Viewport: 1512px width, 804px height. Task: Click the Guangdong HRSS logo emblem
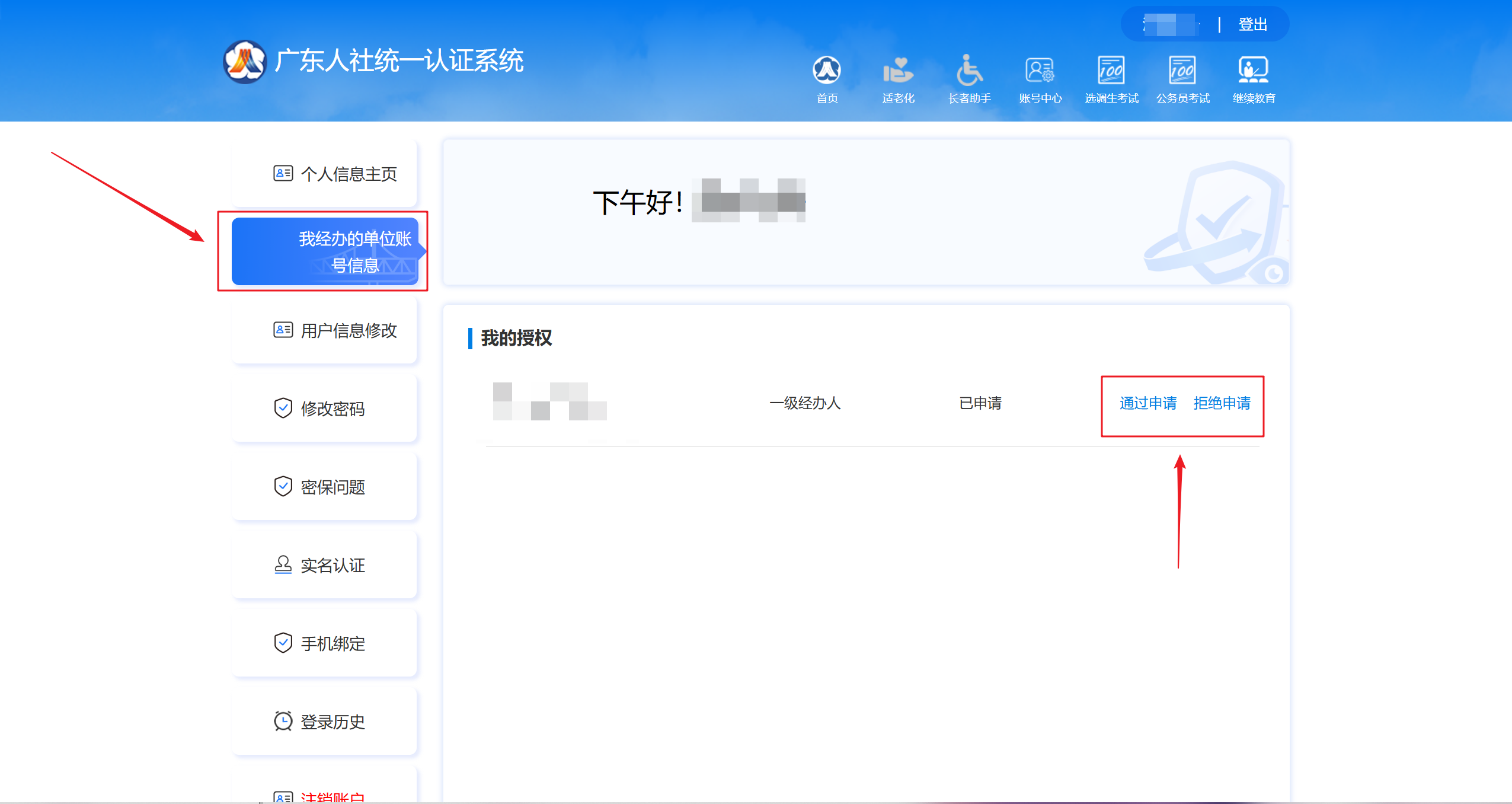point(245,62)
